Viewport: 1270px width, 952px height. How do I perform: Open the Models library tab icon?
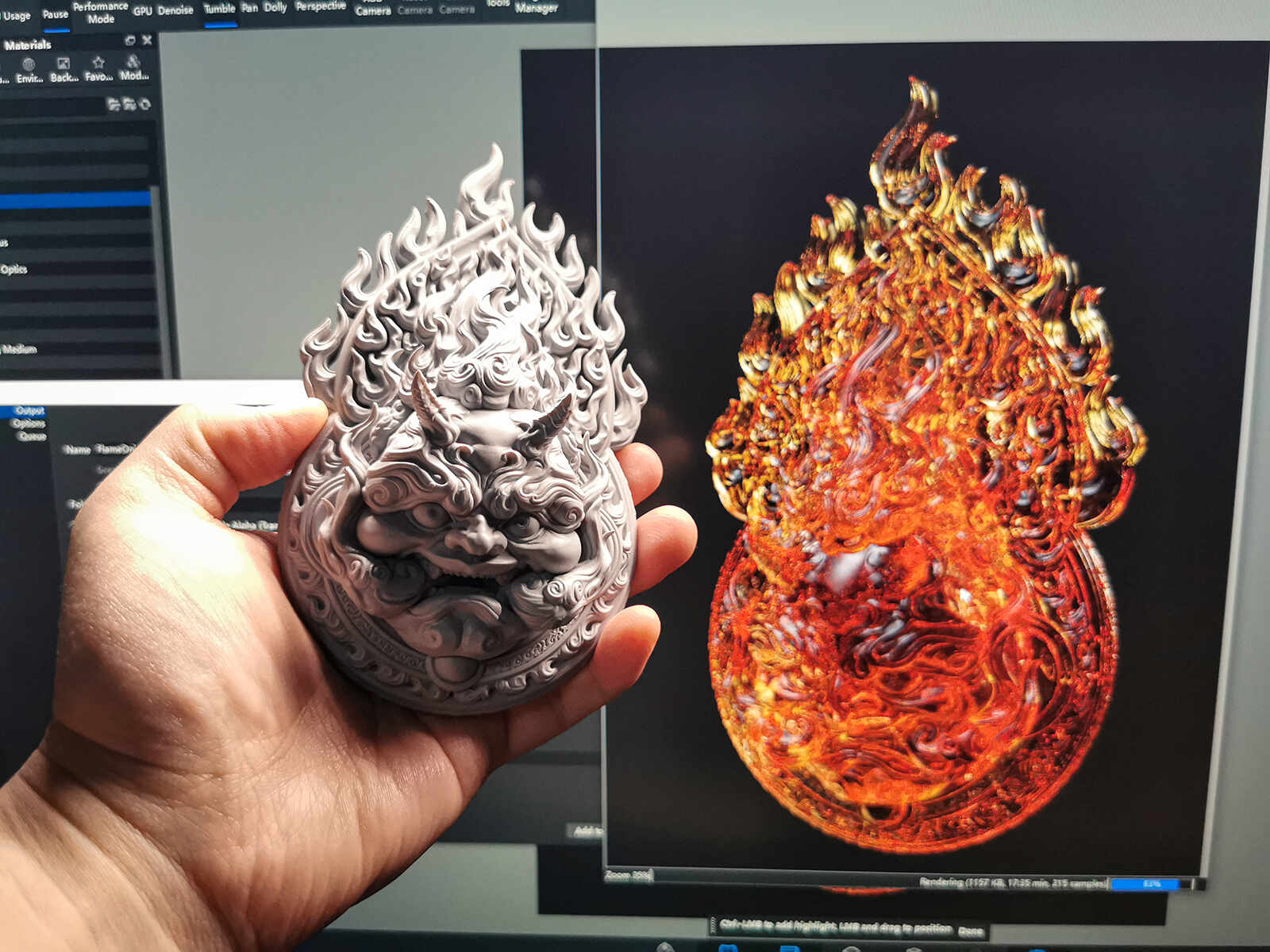(133, 67)
